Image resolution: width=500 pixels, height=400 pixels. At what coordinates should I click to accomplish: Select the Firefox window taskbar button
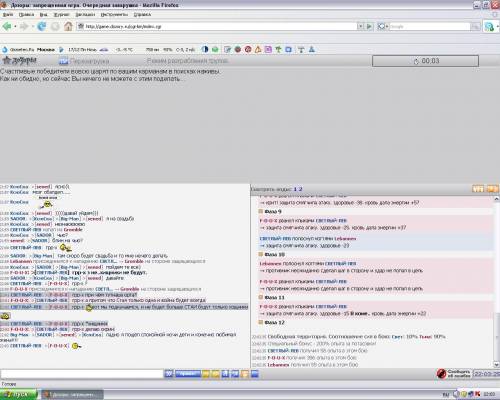click(73, 394)
